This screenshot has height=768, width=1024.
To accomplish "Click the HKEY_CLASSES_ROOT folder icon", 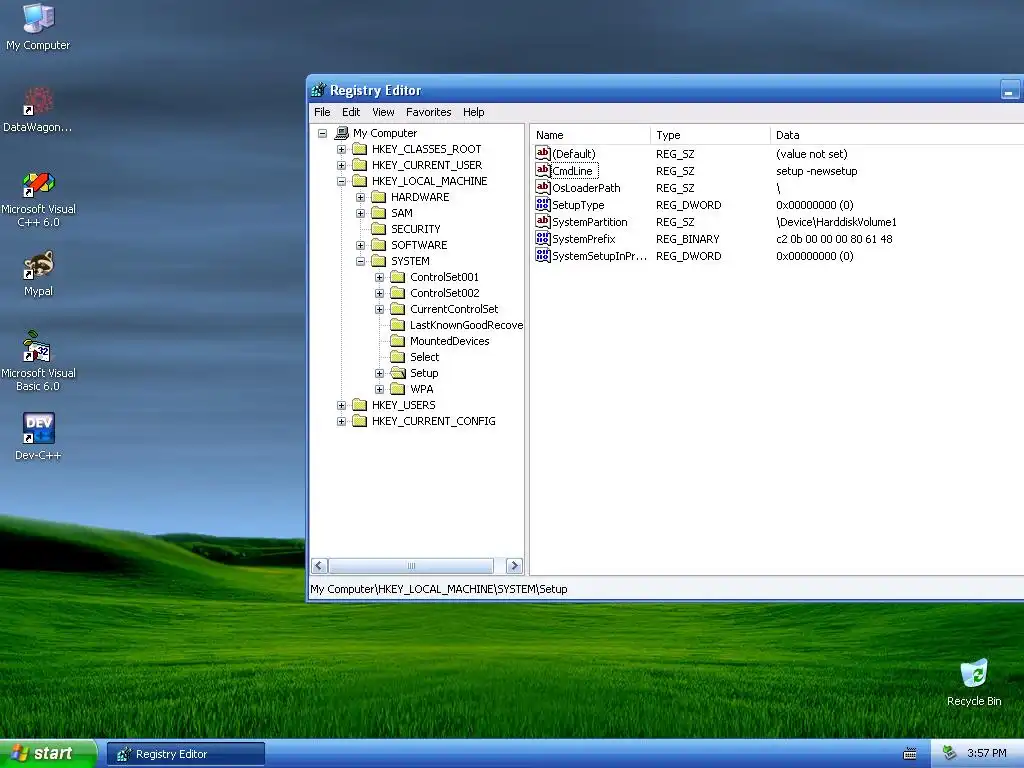I will click(x=360, y=149).
